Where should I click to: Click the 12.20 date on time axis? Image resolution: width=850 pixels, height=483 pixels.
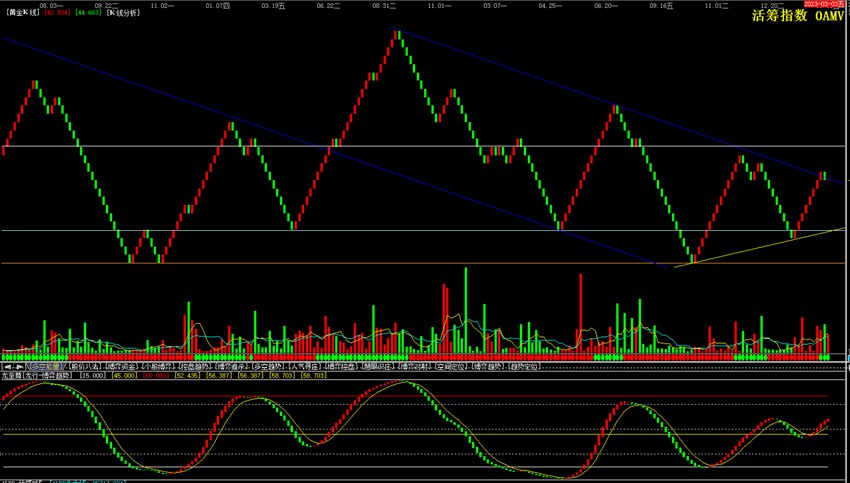[772, 5]
